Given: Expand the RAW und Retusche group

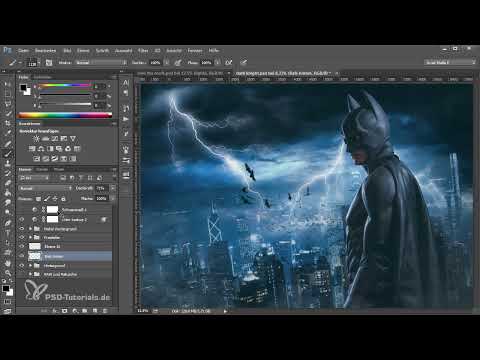Looking at the screenshot, I should (30, 274).
